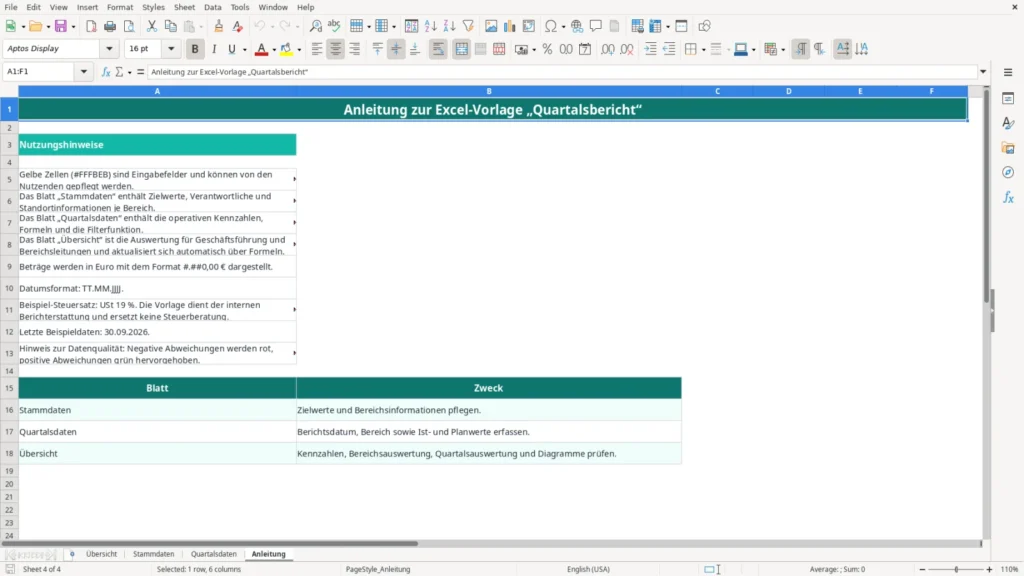The height and width of the screenshot is (576, 1024).
Task: Open the Format menu
Action: click(x=120, y=7)
